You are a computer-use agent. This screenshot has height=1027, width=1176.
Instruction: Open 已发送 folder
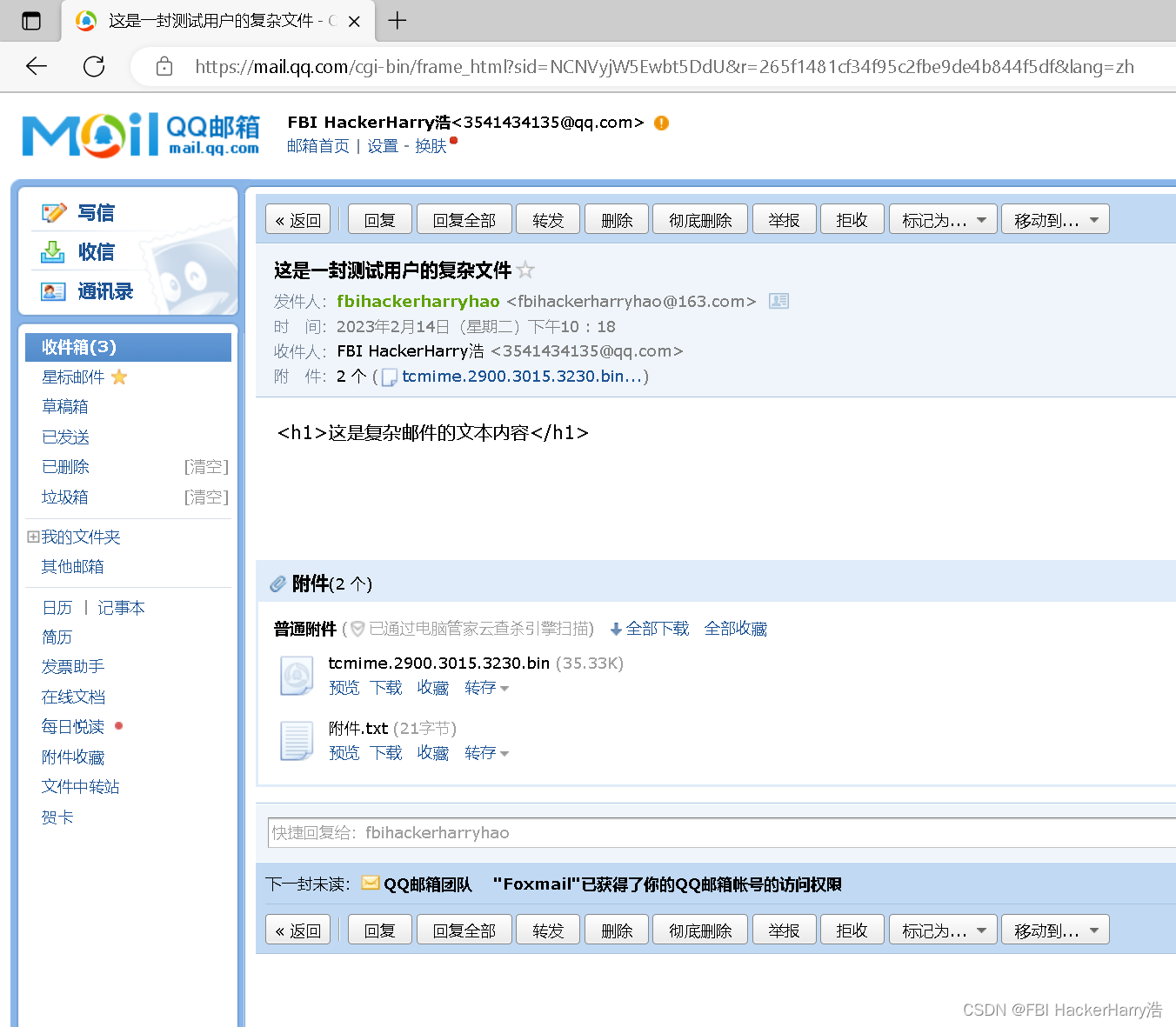point(65,437)
